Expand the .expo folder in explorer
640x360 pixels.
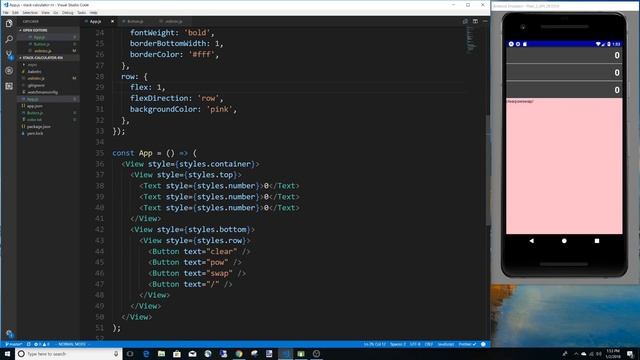click(x=48, y=64)
